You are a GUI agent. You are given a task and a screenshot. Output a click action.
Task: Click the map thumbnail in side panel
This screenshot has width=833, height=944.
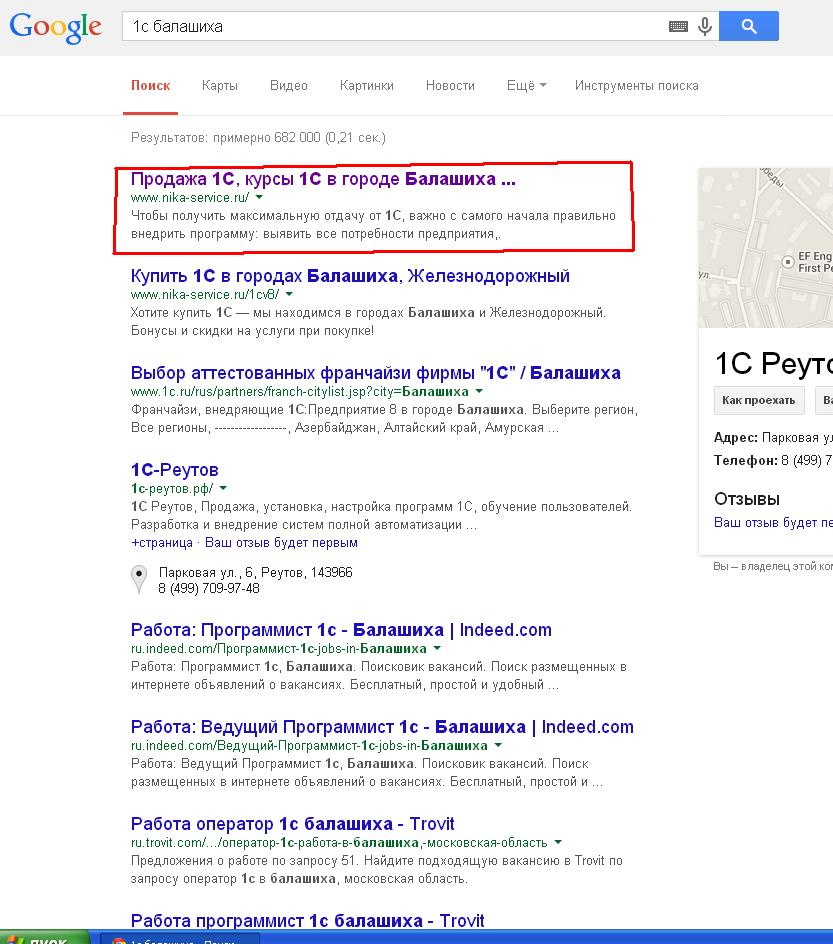coord(765,248)
